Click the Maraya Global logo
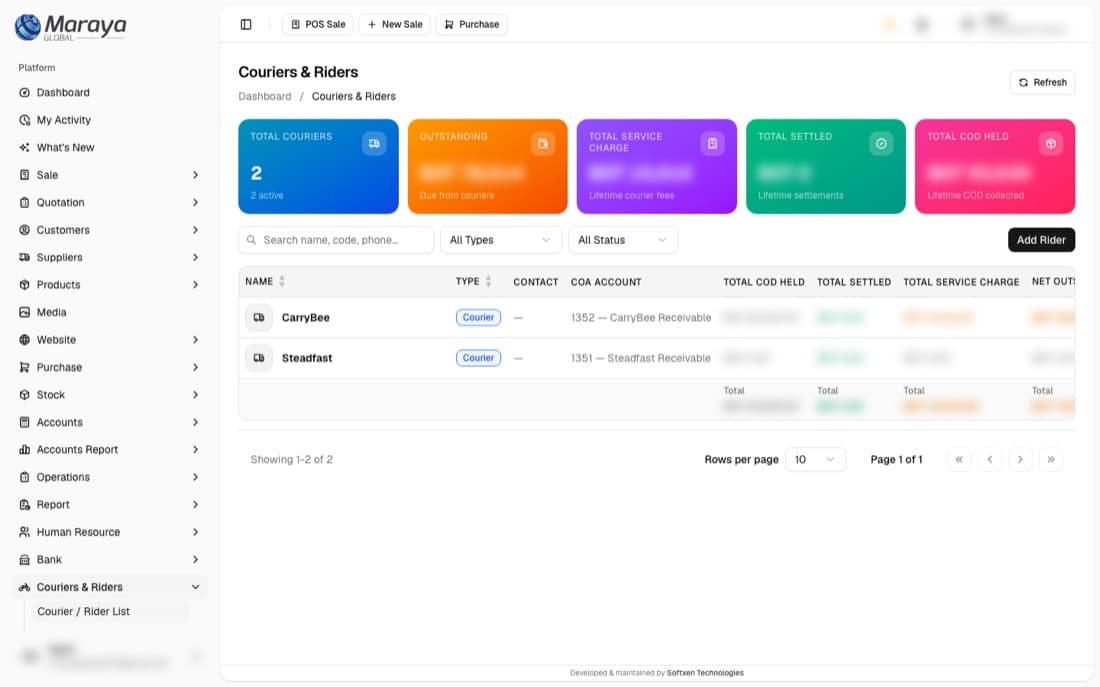 [x=70, y=27]
